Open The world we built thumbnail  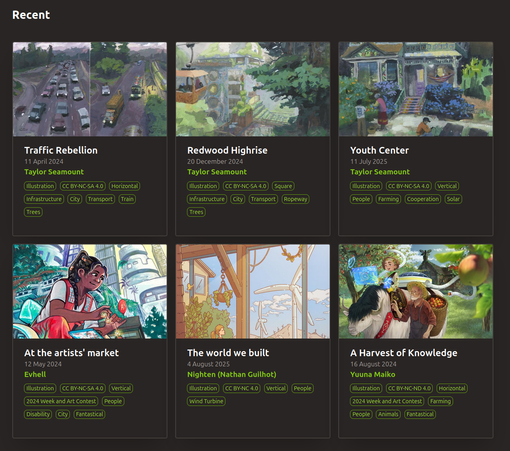coord(253,292)
